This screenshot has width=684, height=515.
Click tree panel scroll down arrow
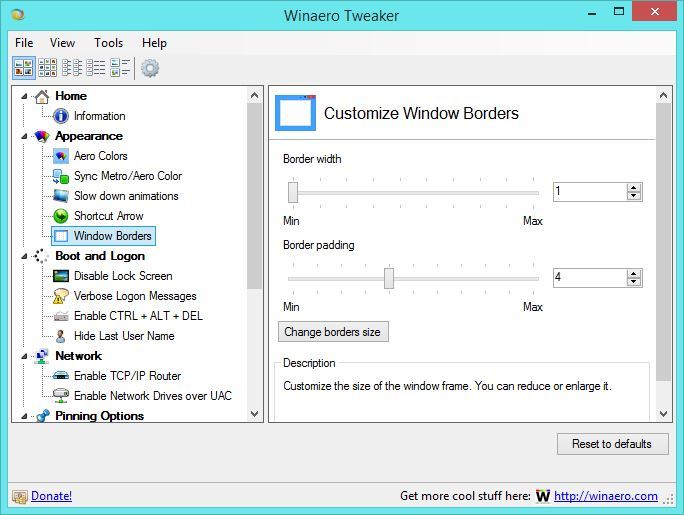pyautogui.click(x=255, y=413)
